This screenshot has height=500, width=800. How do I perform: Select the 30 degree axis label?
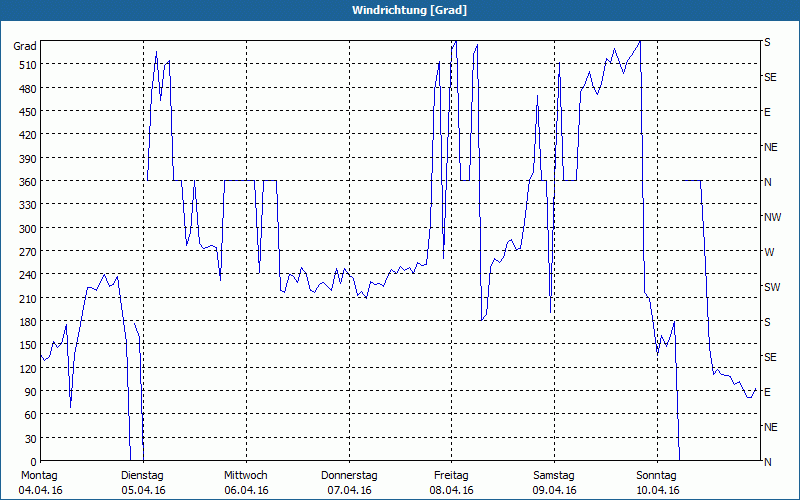(x=31, y=439)
